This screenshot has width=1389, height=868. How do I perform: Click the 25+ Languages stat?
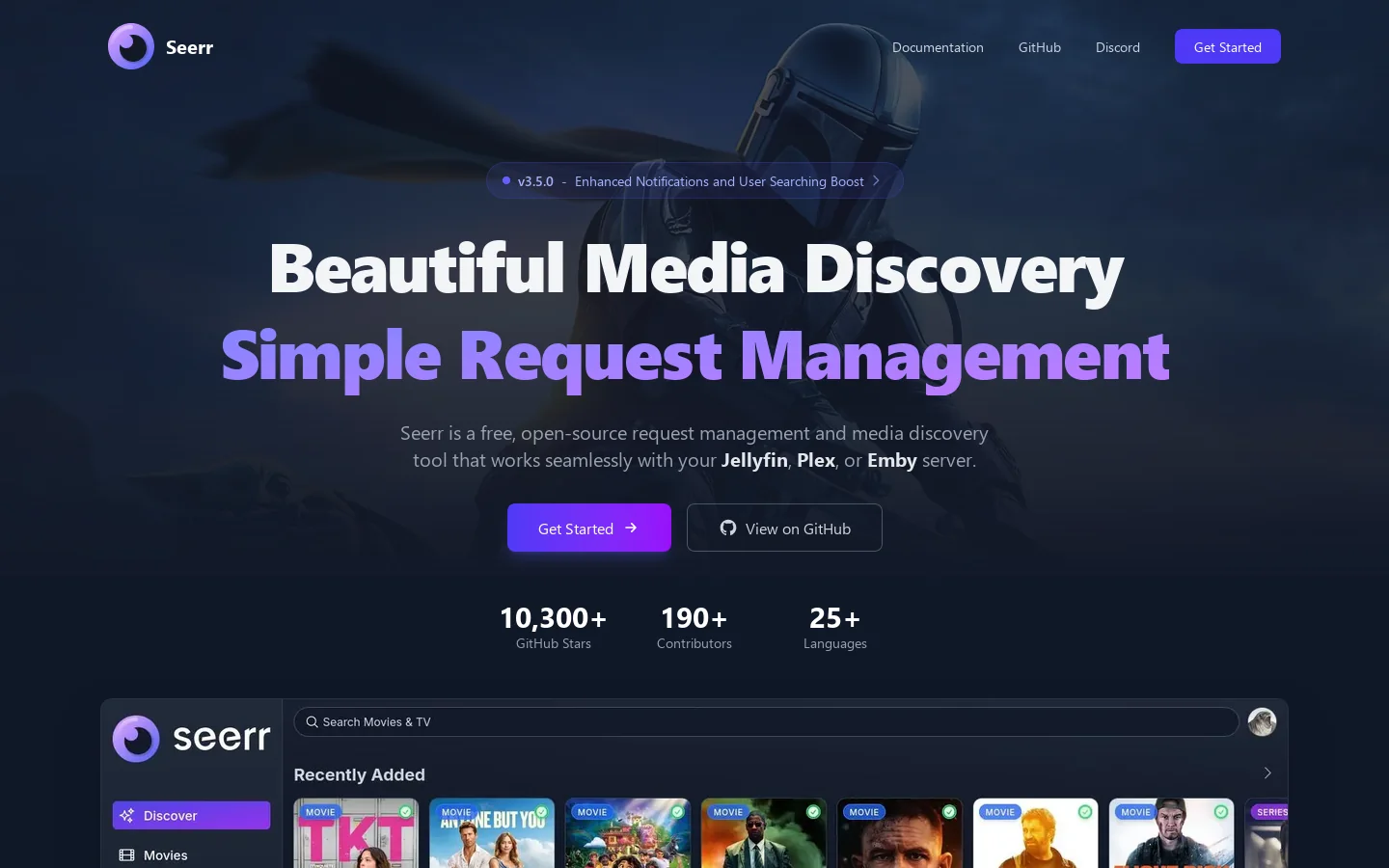click(835, 627)
